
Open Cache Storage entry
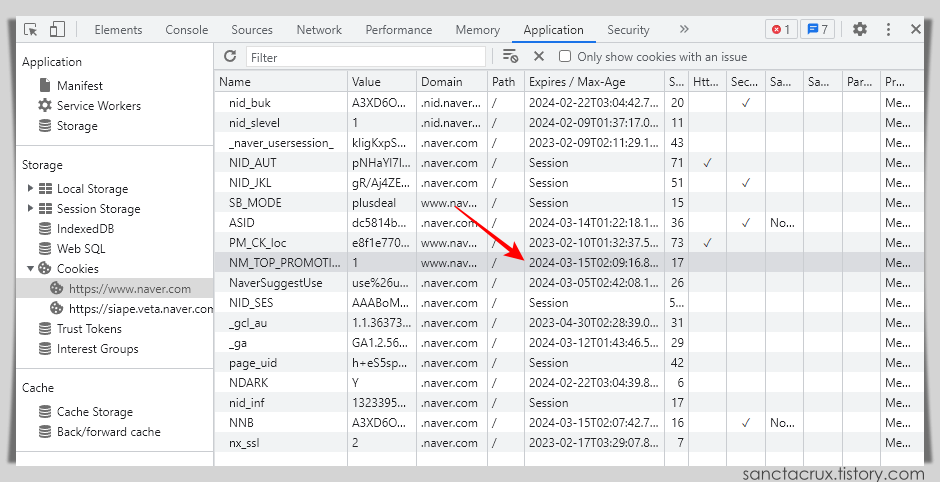[86, 412]
